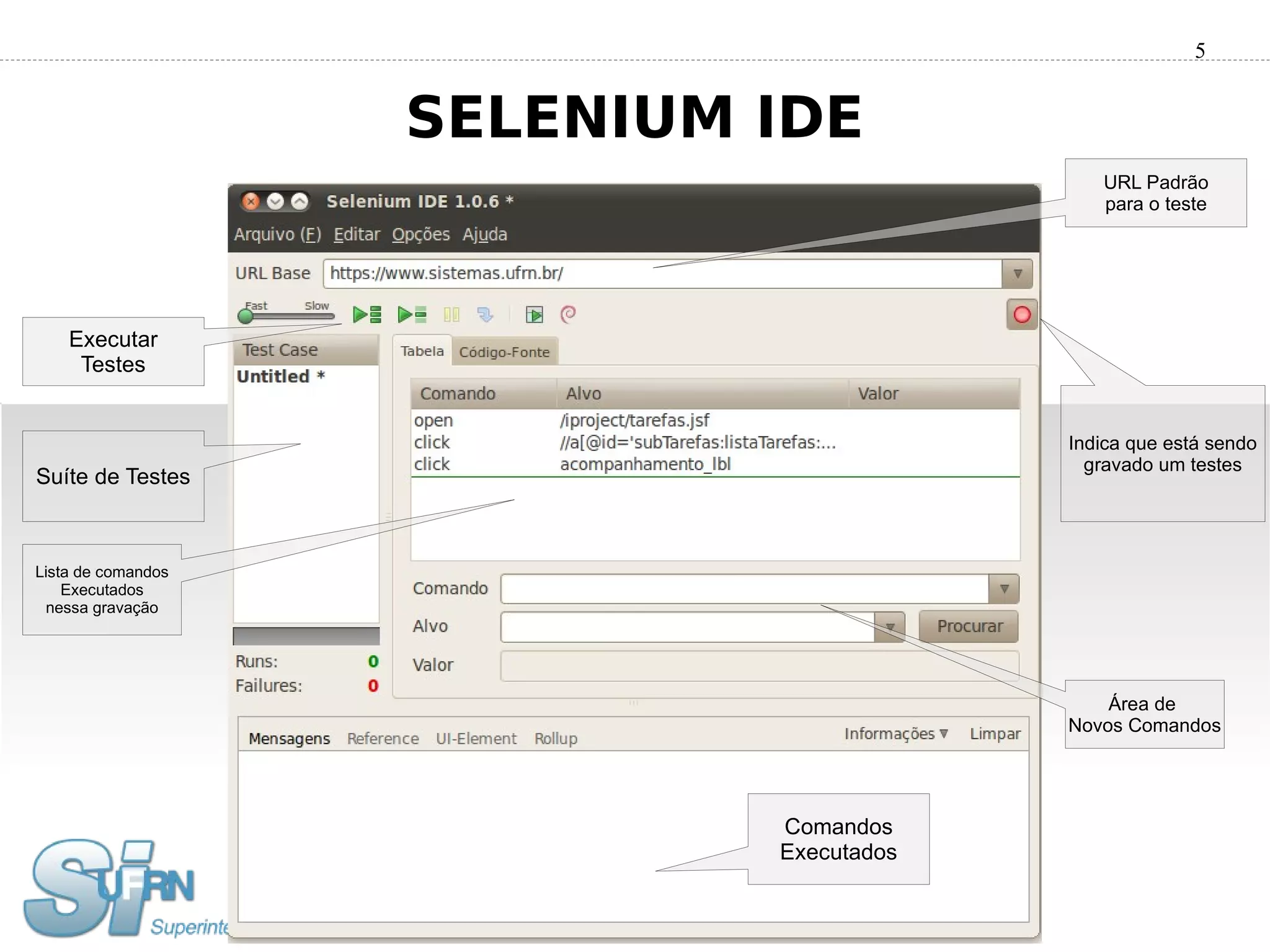Click the Valor column header
The height and width of the screenshot is (952, 1270).
click(934, 393)
